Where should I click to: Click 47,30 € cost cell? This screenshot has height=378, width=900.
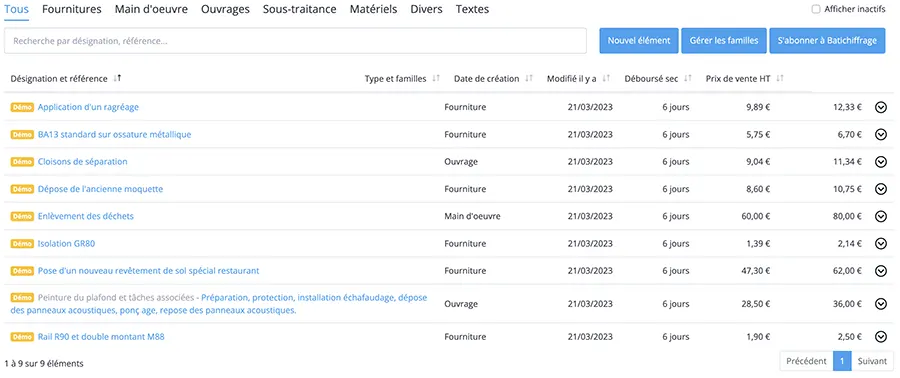tap(756, 271)
